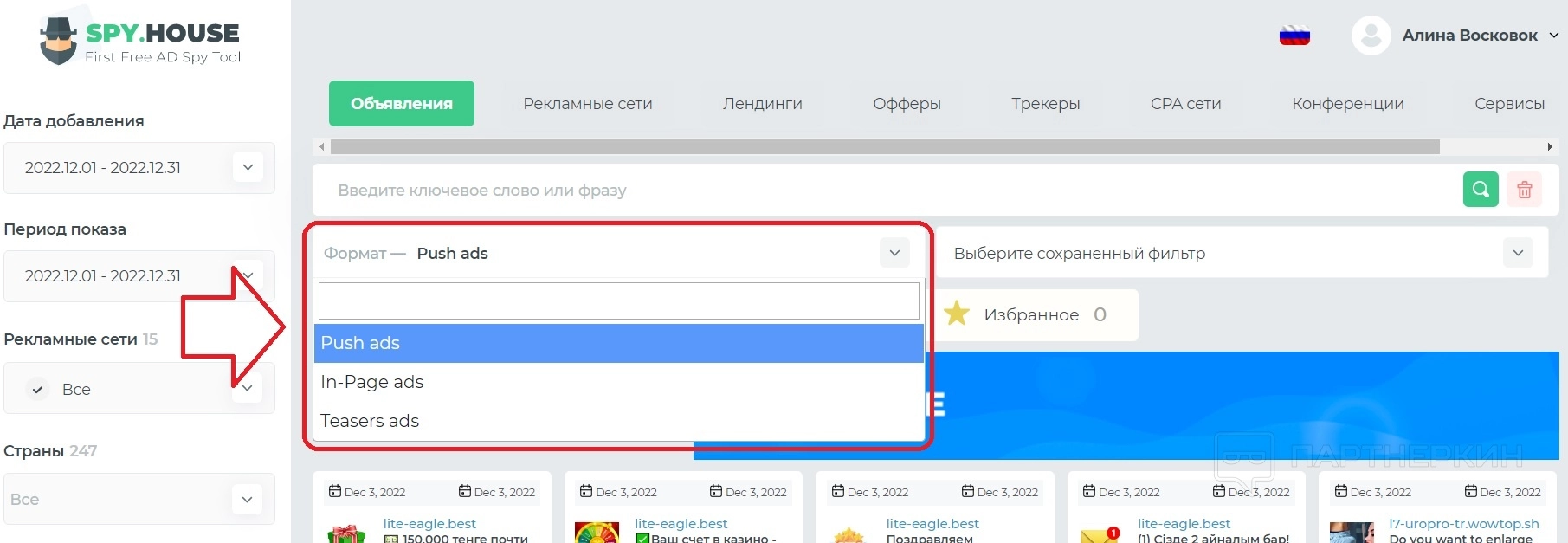Open lite-eagle.best link in first card
The height and width of the screenshot is (543, 1568).
(x=429, y=523)
